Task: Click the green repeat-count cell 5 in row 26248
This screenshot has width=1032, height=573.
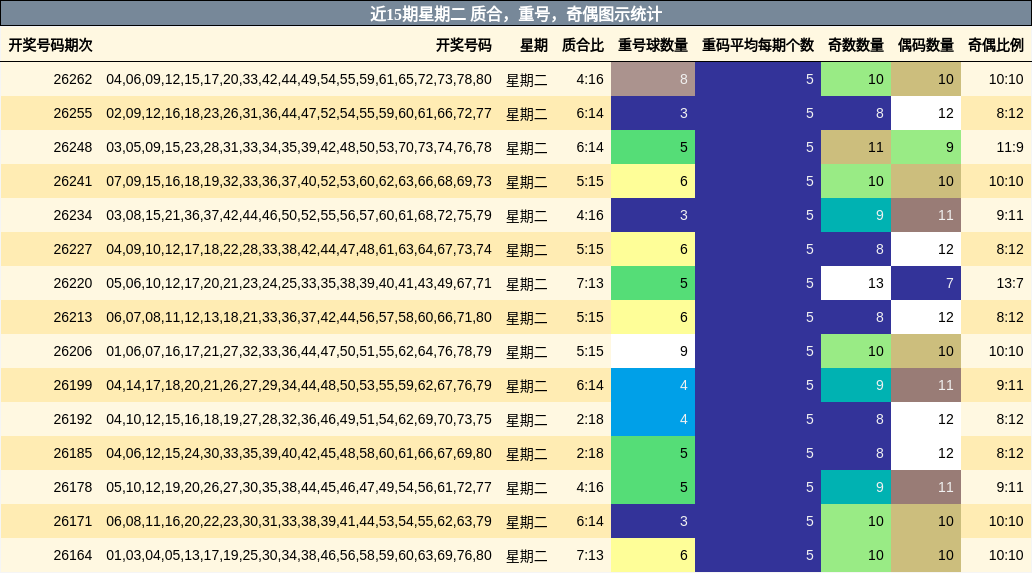Action: [653, 147]
